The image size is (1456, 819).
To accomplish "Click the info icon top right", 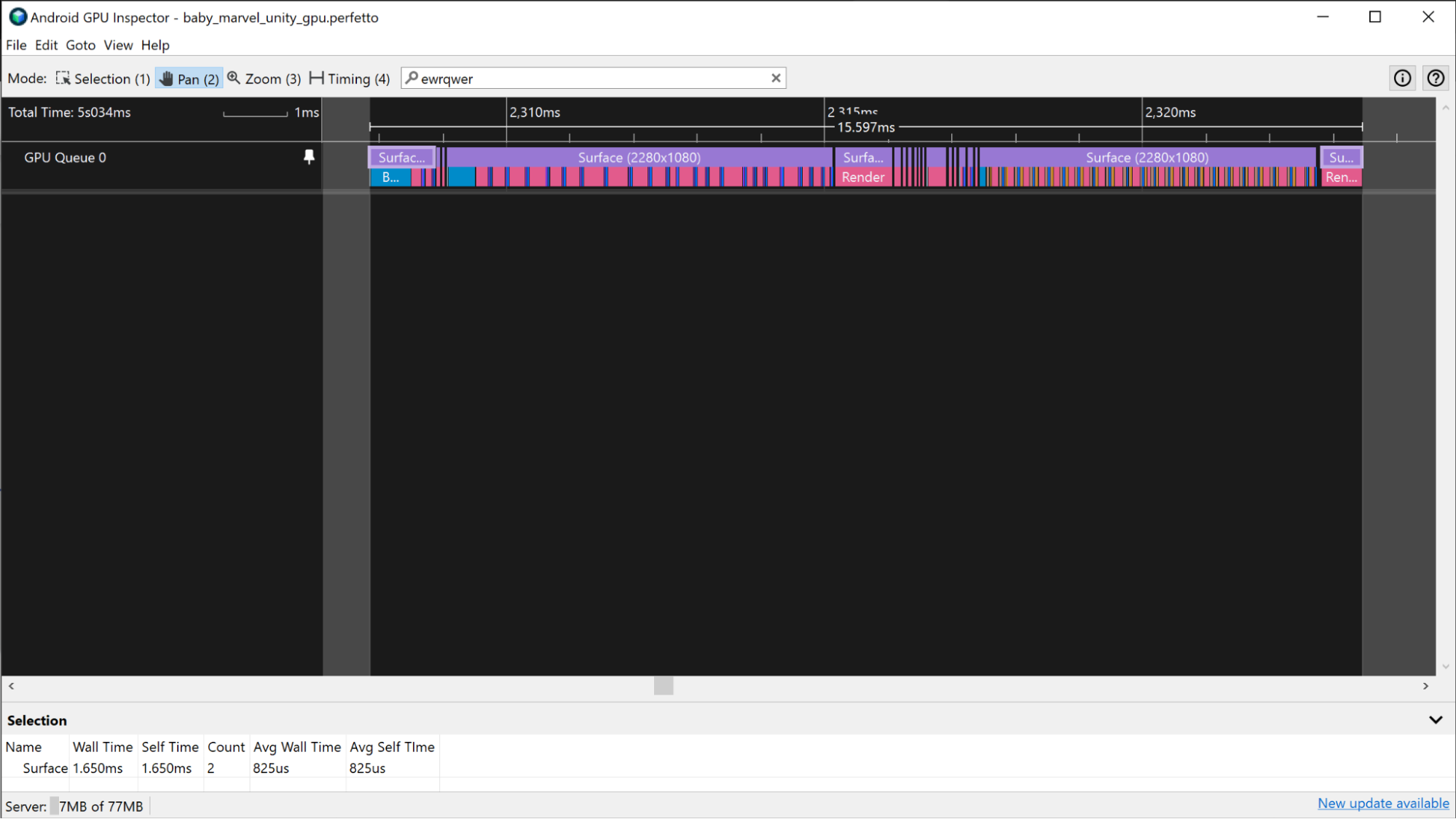I will click(1402, 78).
